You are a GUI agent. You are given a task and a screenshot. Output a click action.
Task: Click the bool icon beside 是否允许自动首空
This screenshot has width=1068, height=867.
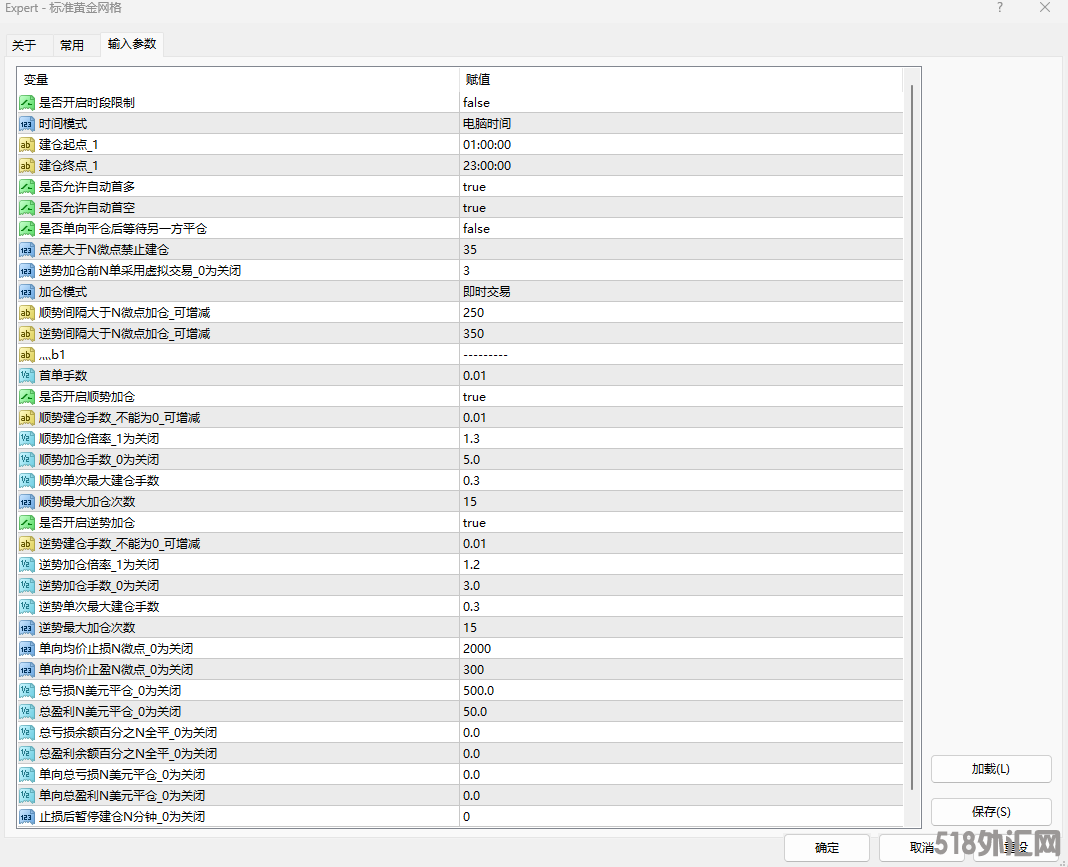coord(27,208)
